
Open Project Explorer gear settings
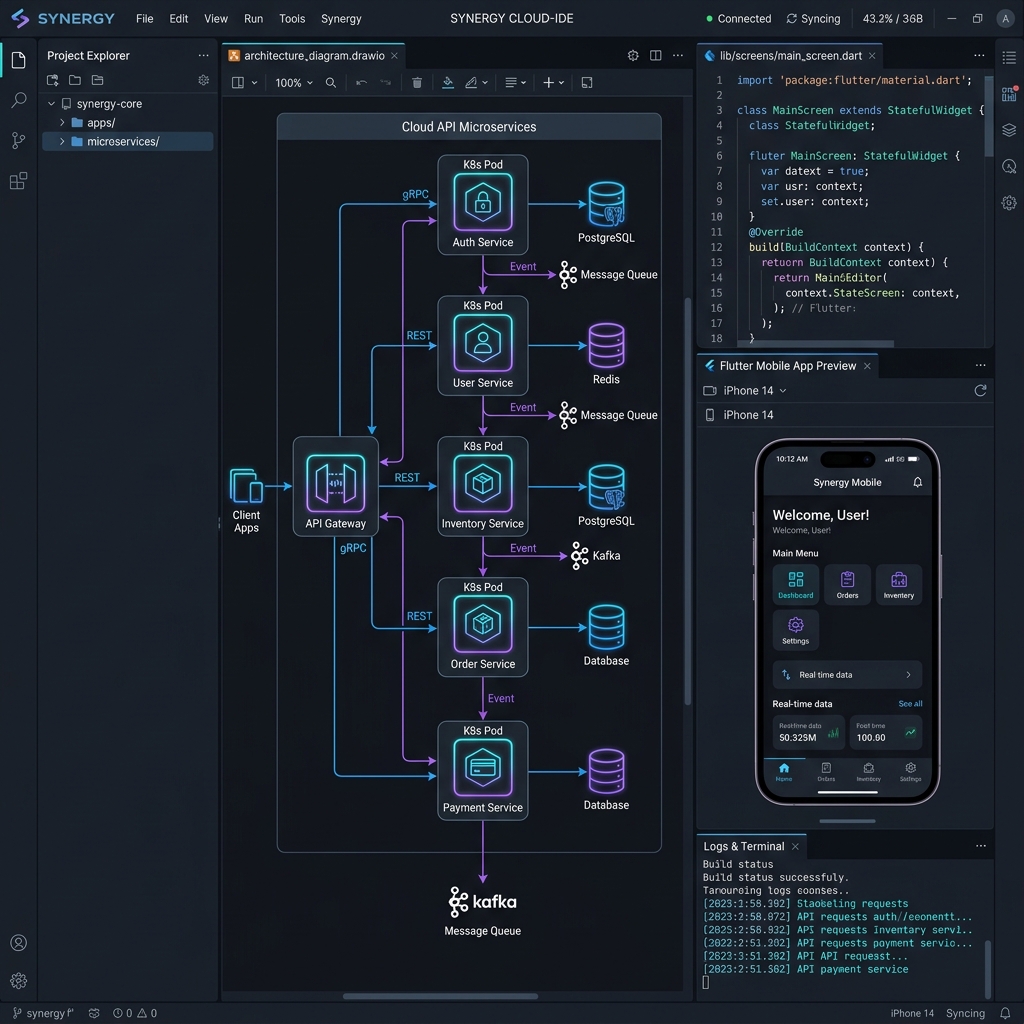click(x=204, y=80)
